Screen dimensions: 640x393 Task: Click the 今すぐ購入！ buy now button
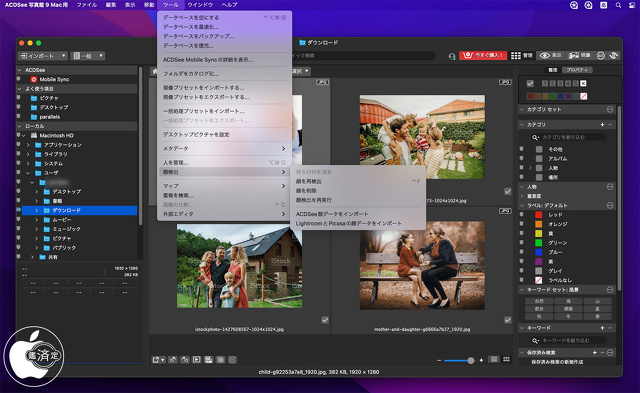(x=483, y=56)
